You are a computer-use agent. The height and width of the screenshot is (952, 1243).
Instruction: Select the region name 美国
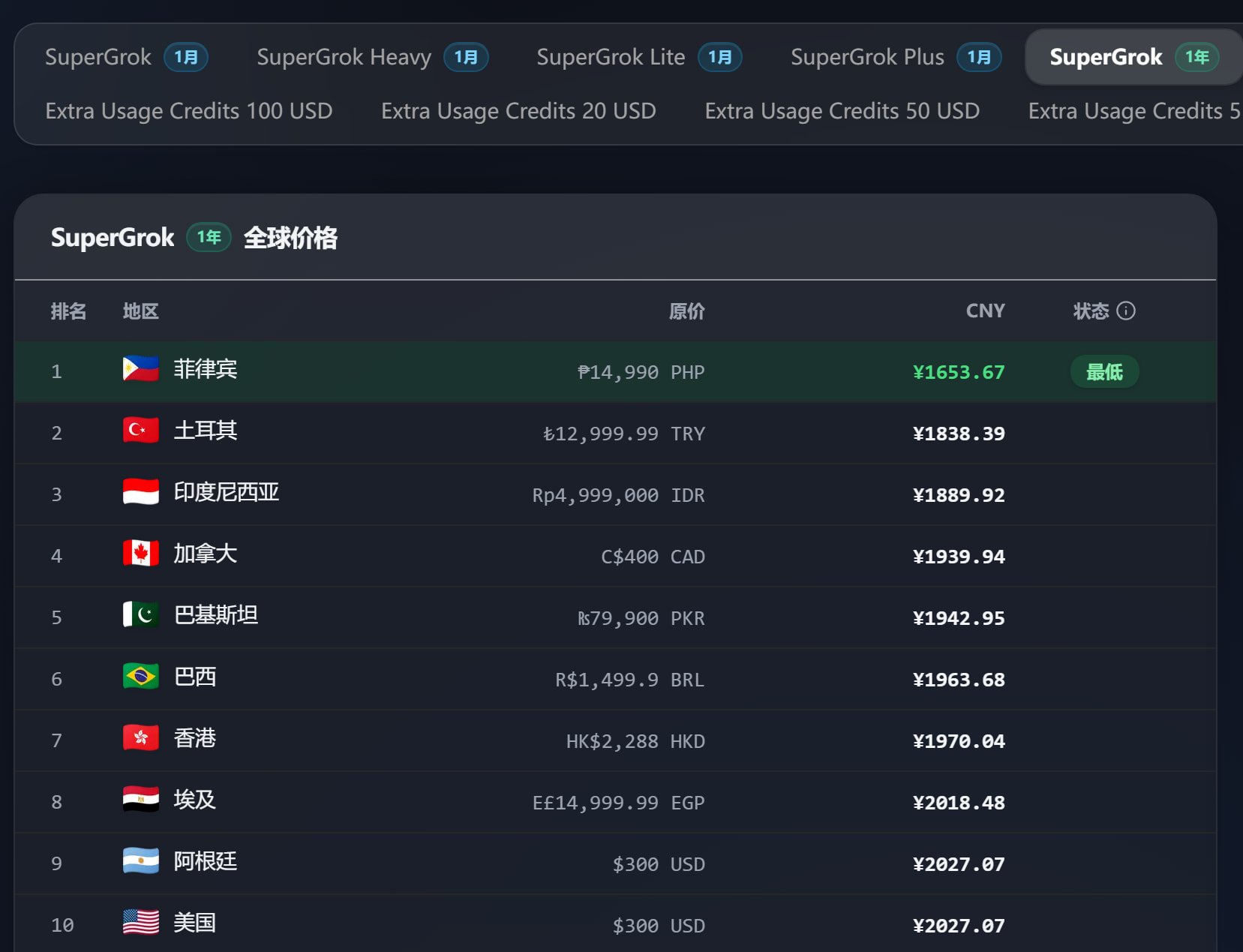pos(195,923)
